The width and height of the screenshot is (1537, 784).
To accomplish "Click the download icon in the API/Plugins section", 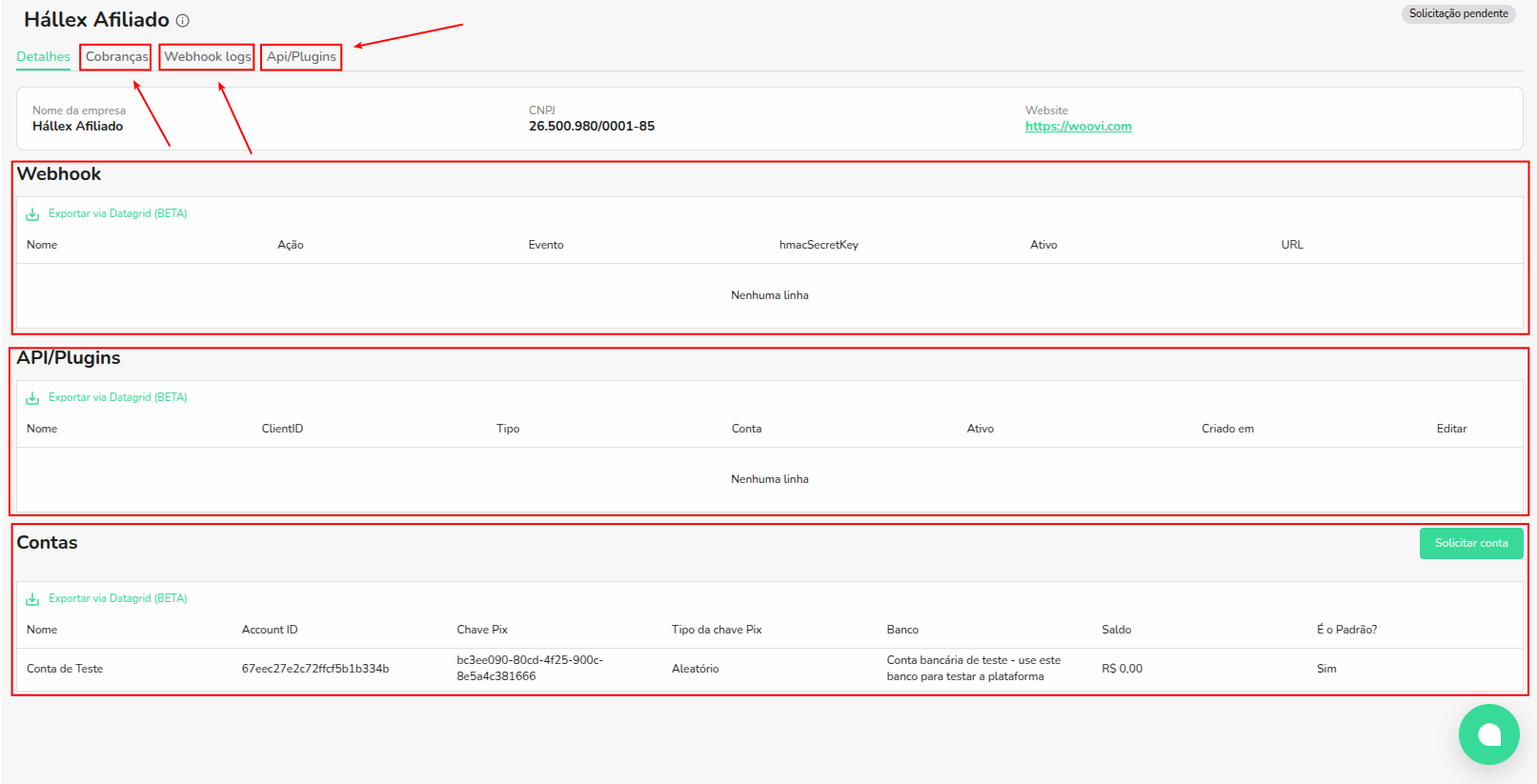I will [32, 398].
